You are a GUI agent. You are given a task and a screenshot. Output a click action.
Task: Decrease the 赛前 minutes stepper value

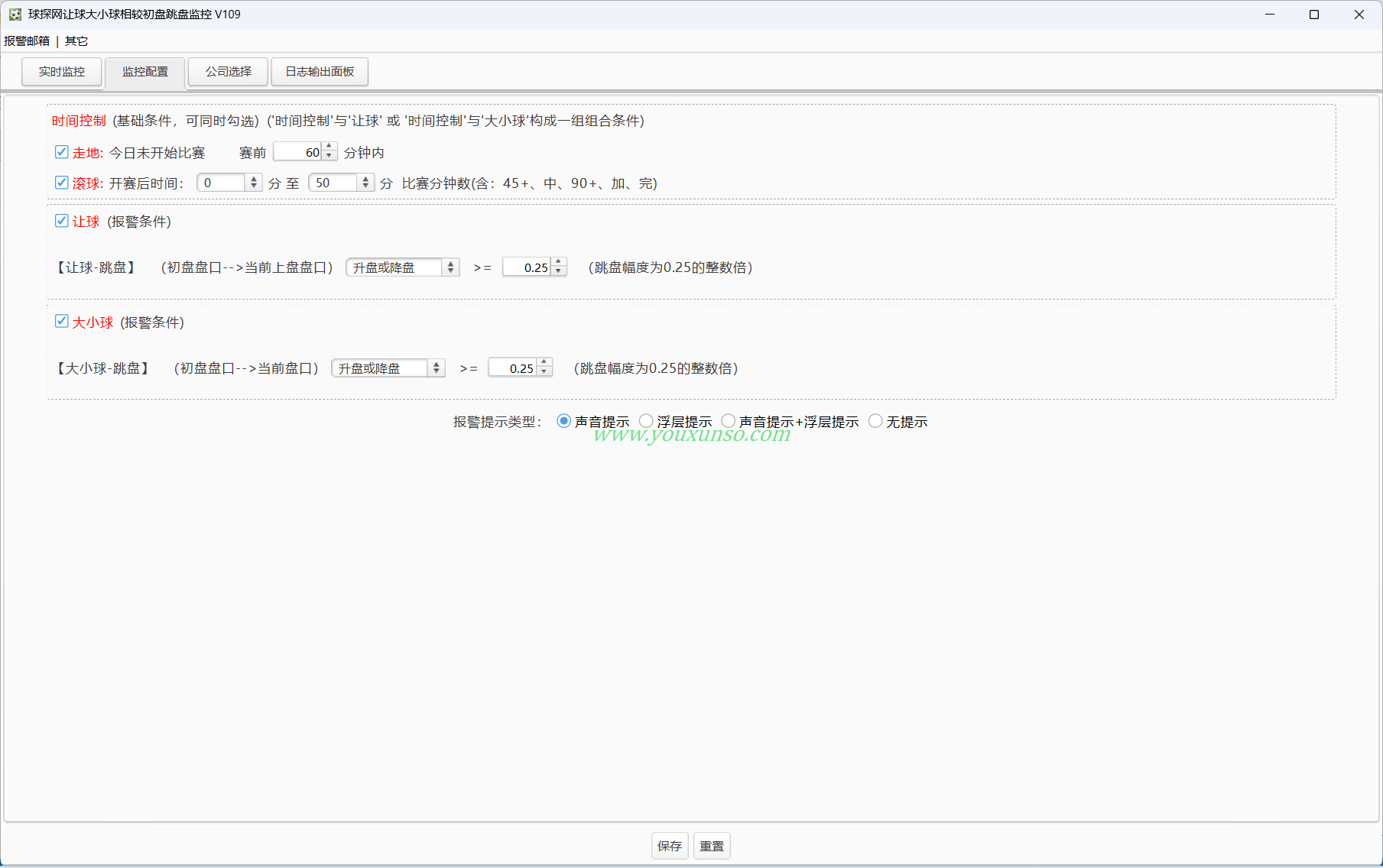[330, 156]
